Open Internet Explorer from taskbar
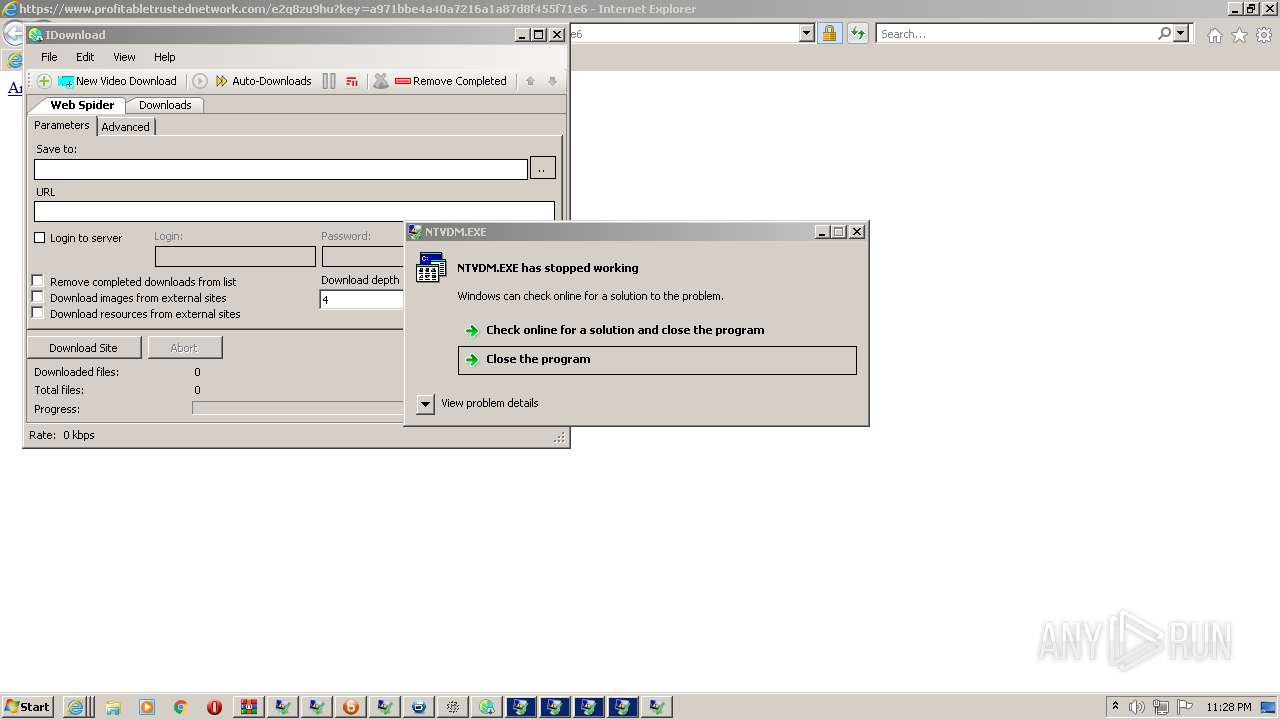Image resolution: width=1280 pixels, height=720 pixels. 75,707
